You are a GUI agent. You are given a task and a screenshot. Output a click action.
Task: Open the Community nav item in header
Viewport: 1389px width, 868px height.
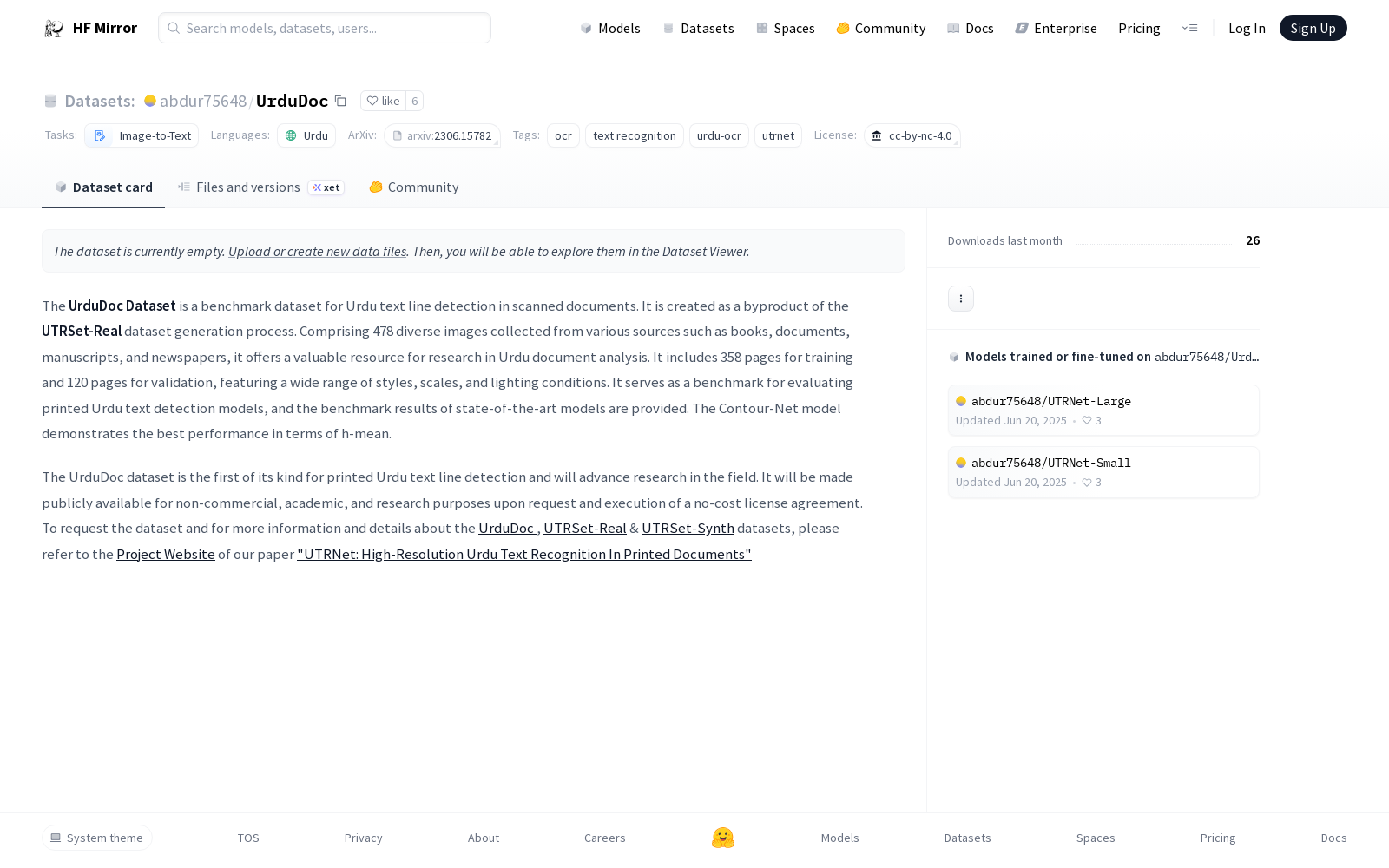881,28
